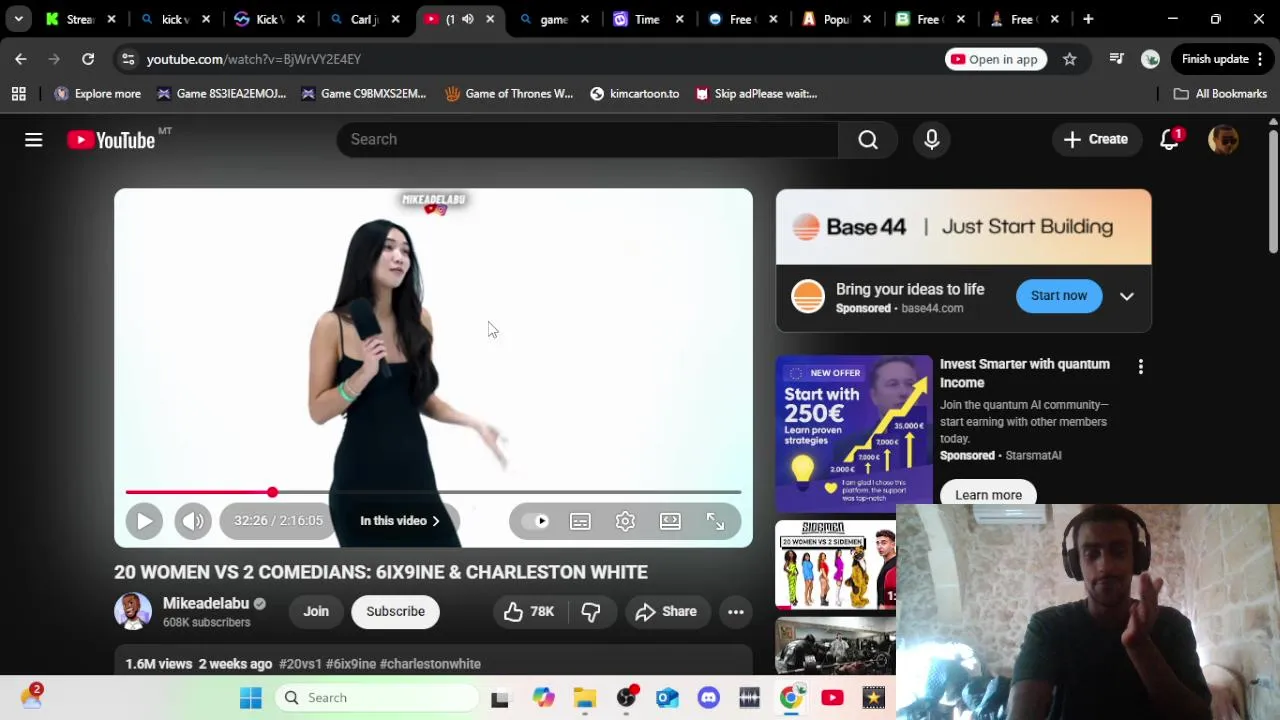Click Open in app in address bar
Image resolution: width=1280 pixels, height=720 pixels.
pyautogui.click(x=994, y=59)
